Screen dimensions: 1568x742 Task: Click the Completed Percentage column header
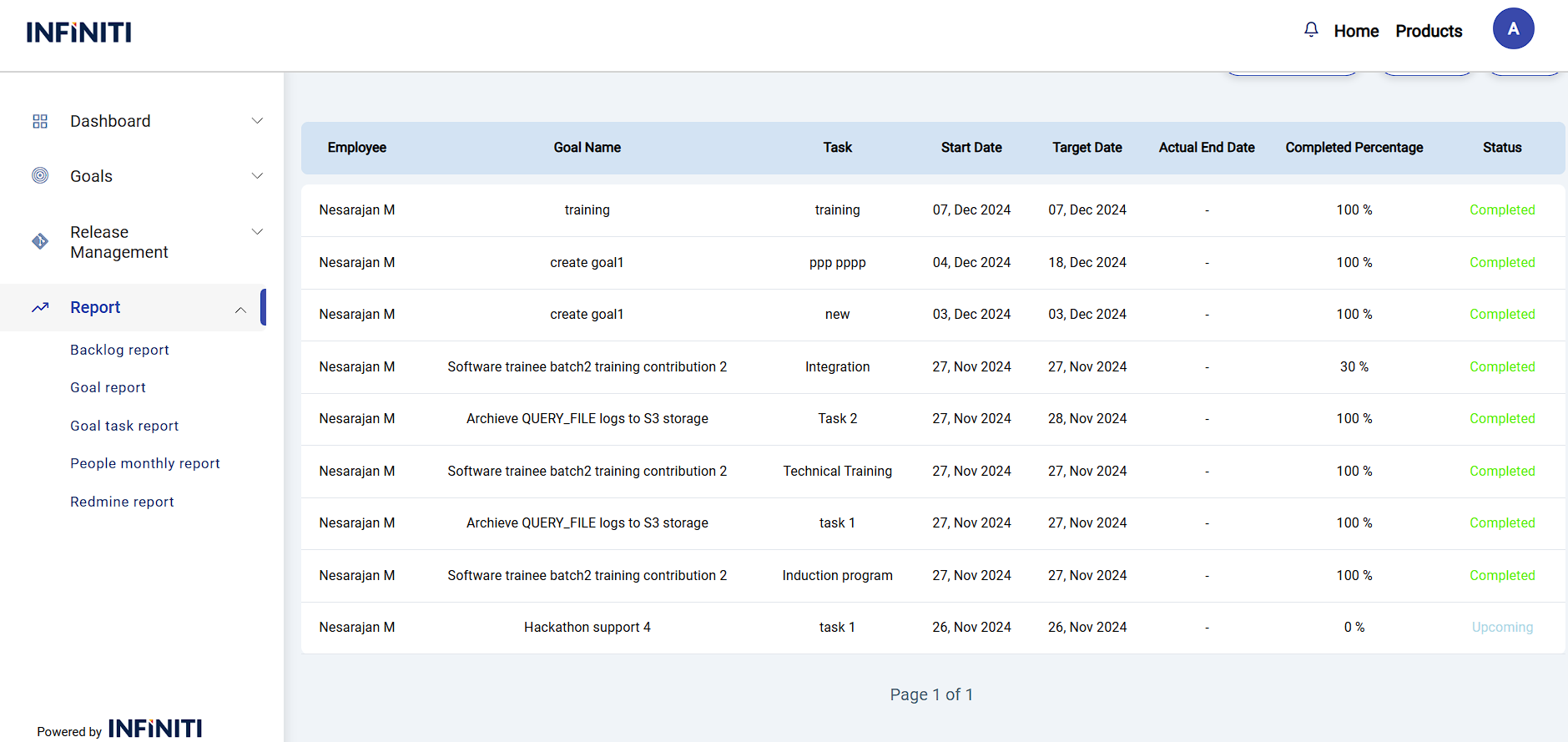pos(1354,148)
